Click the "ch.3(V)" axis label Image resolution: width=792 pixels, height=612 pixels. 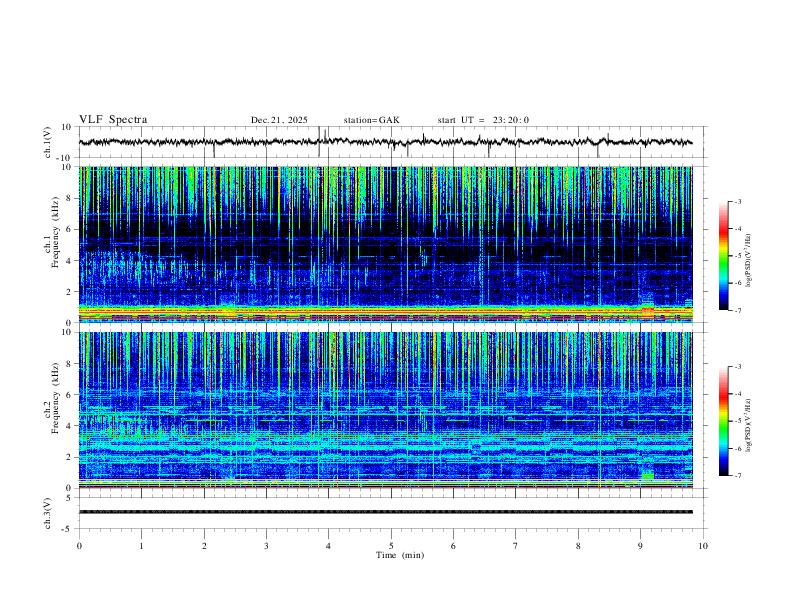pyautogui.click(x=48, y=513)
